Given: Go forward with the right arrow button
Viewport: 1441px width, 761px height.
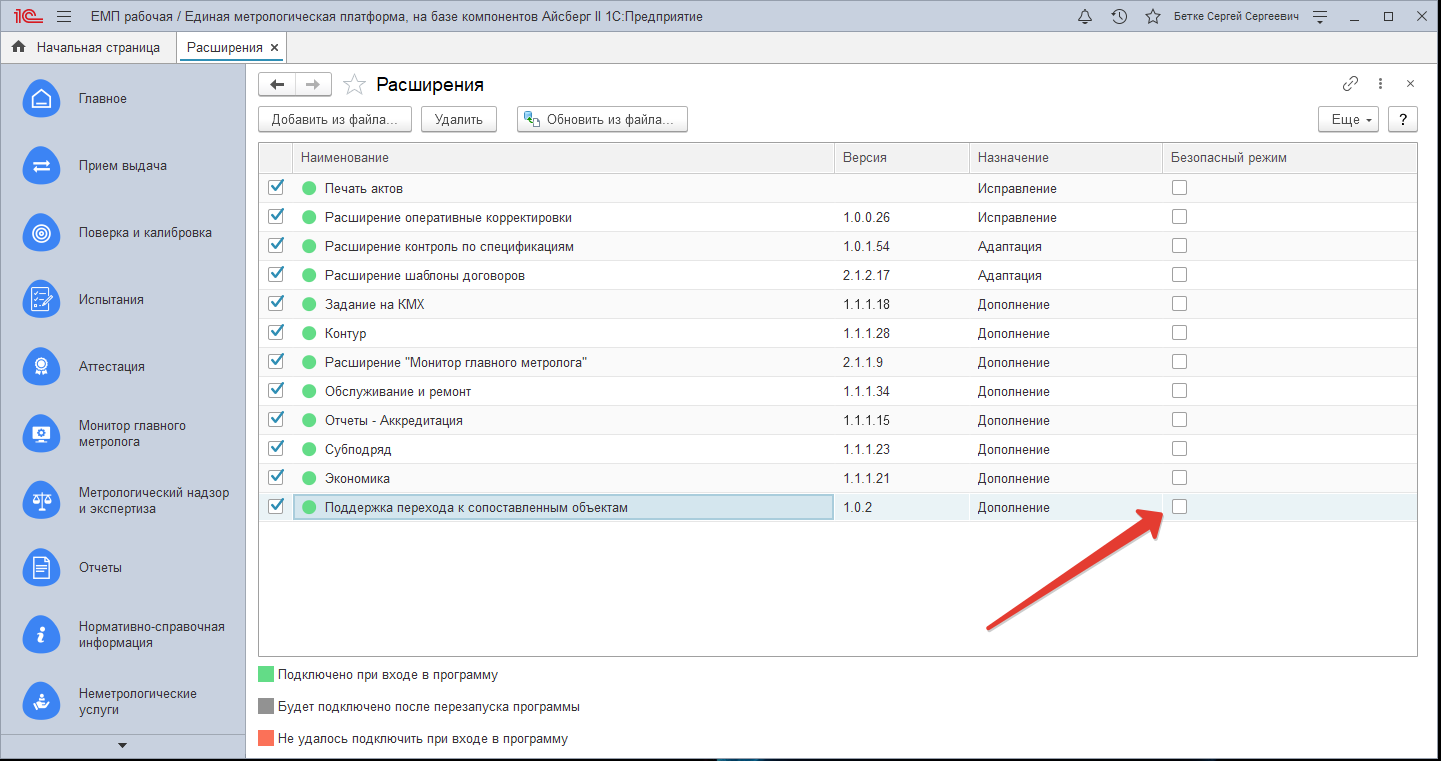Looking at the screenshot, I should (x=313, y=85).
